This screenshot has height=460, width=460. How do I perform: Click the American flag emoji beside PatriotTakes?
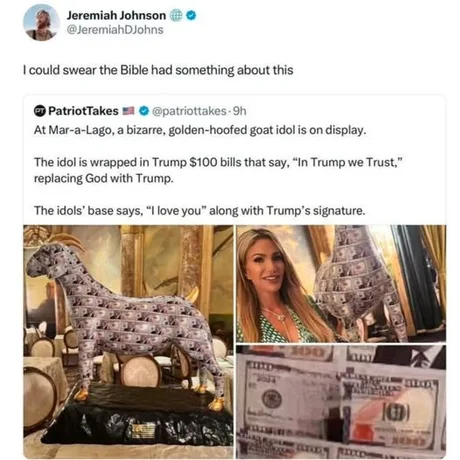click(128, 111)
